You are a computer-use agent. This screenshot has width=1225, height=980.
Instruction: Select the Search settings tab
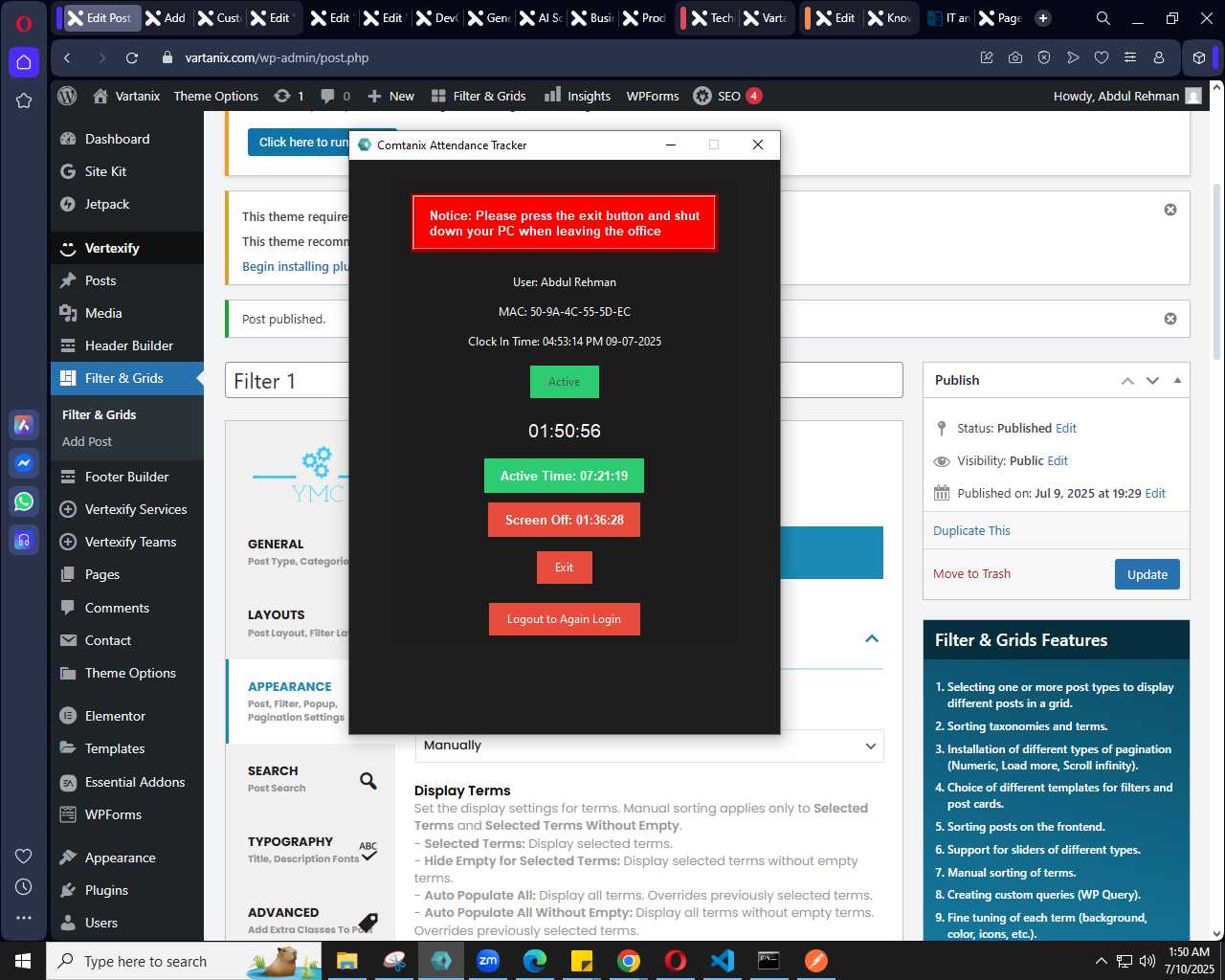311,779
